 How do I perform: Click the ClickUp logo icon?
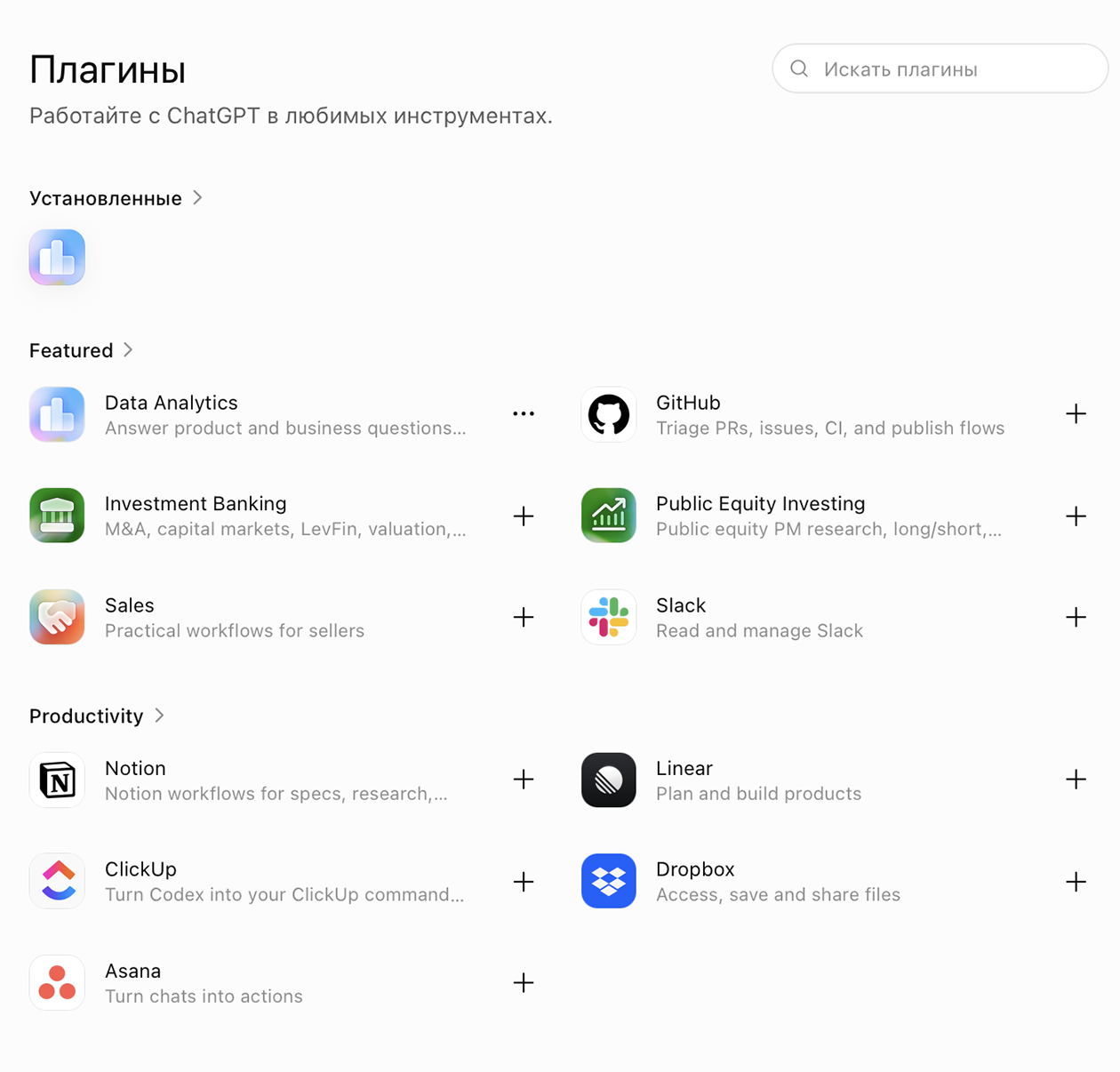tap(57, 881)
